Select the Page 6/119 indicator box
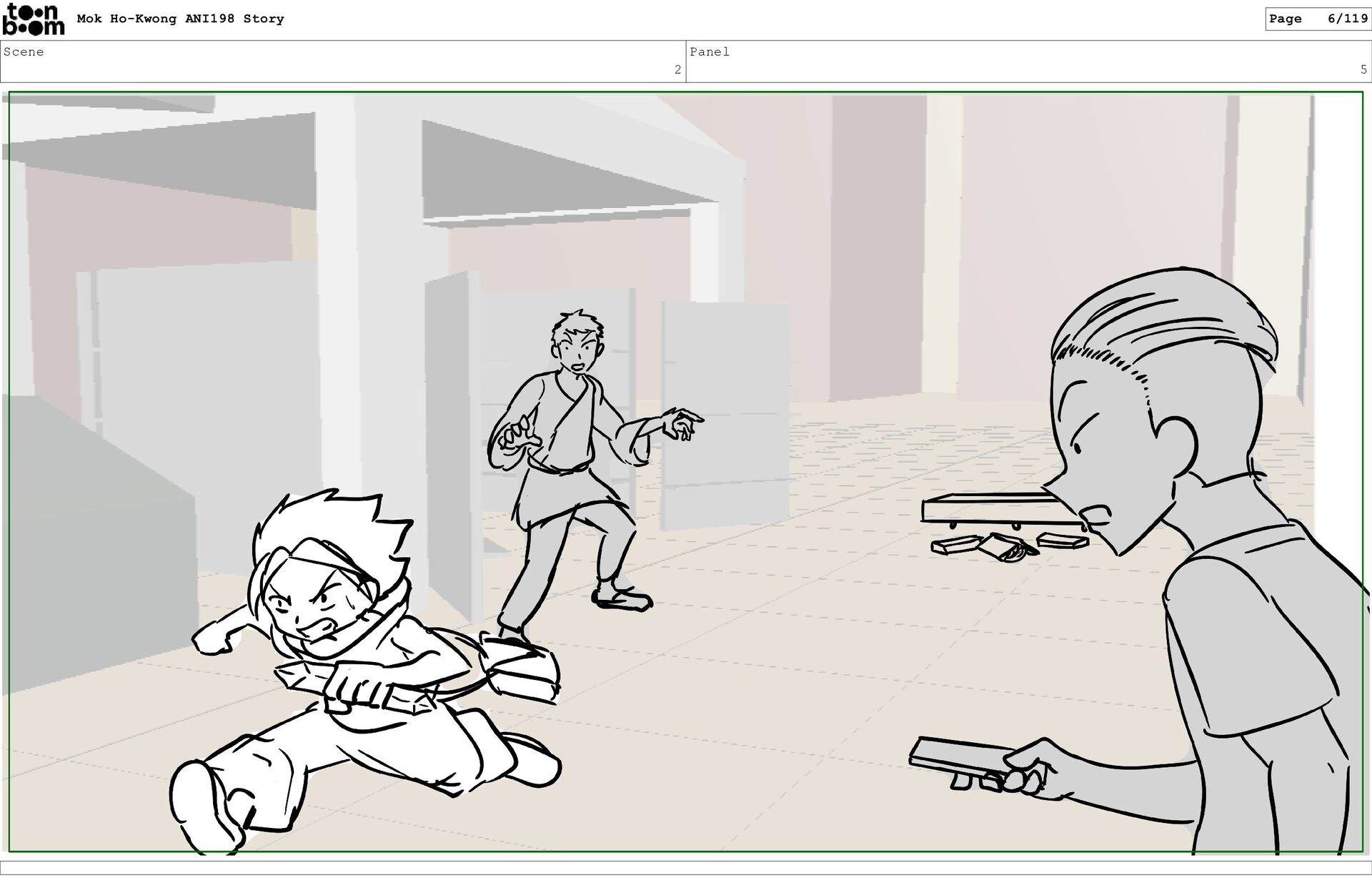1372x888 pixels. point(1318,19)
